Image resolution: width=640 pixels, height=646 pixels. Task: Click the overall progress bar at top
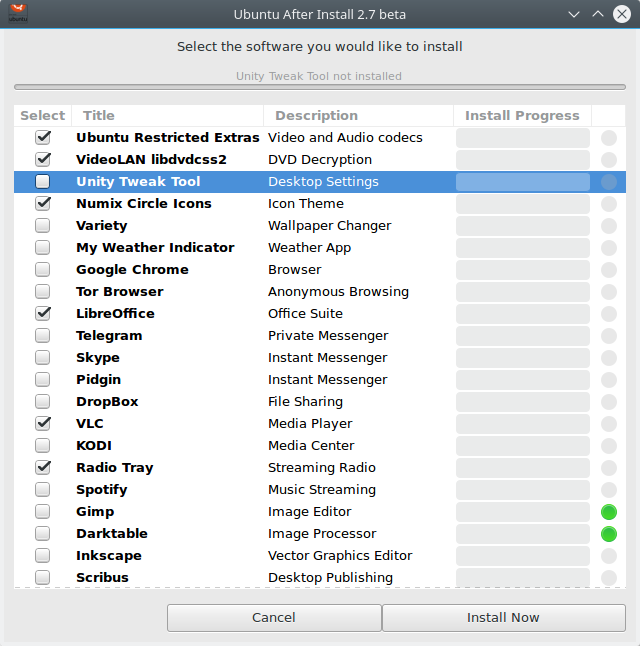[x=320, y=87]
